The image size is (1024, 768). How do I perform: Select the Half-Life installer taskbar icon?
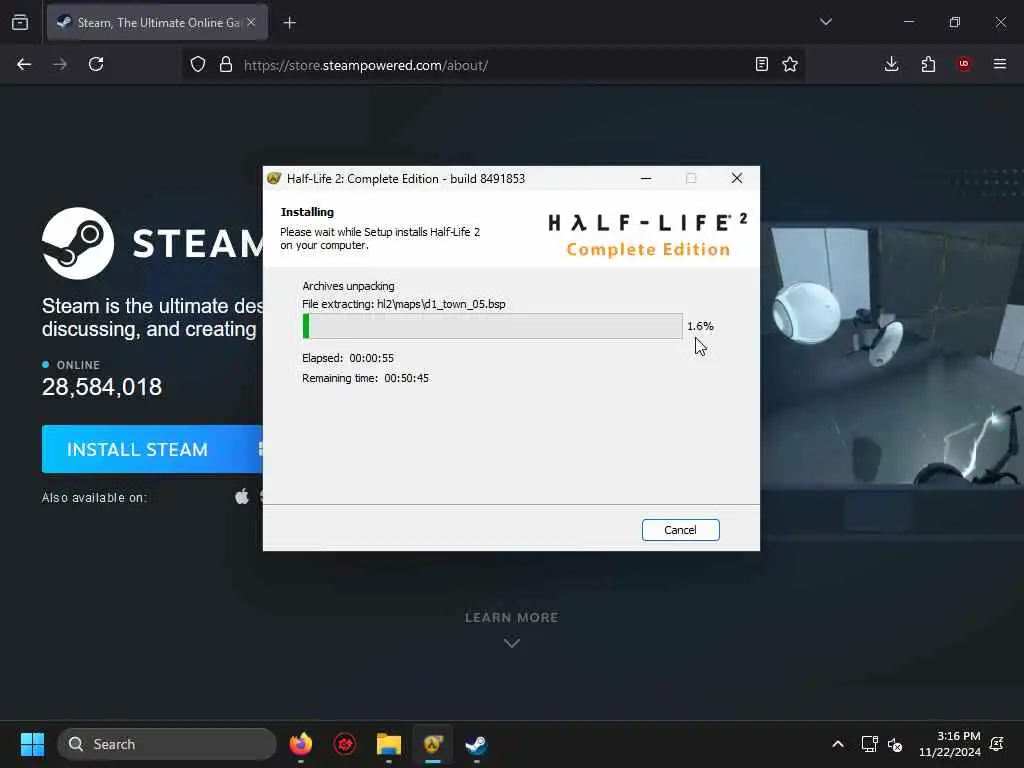click(x=433, y=744)
